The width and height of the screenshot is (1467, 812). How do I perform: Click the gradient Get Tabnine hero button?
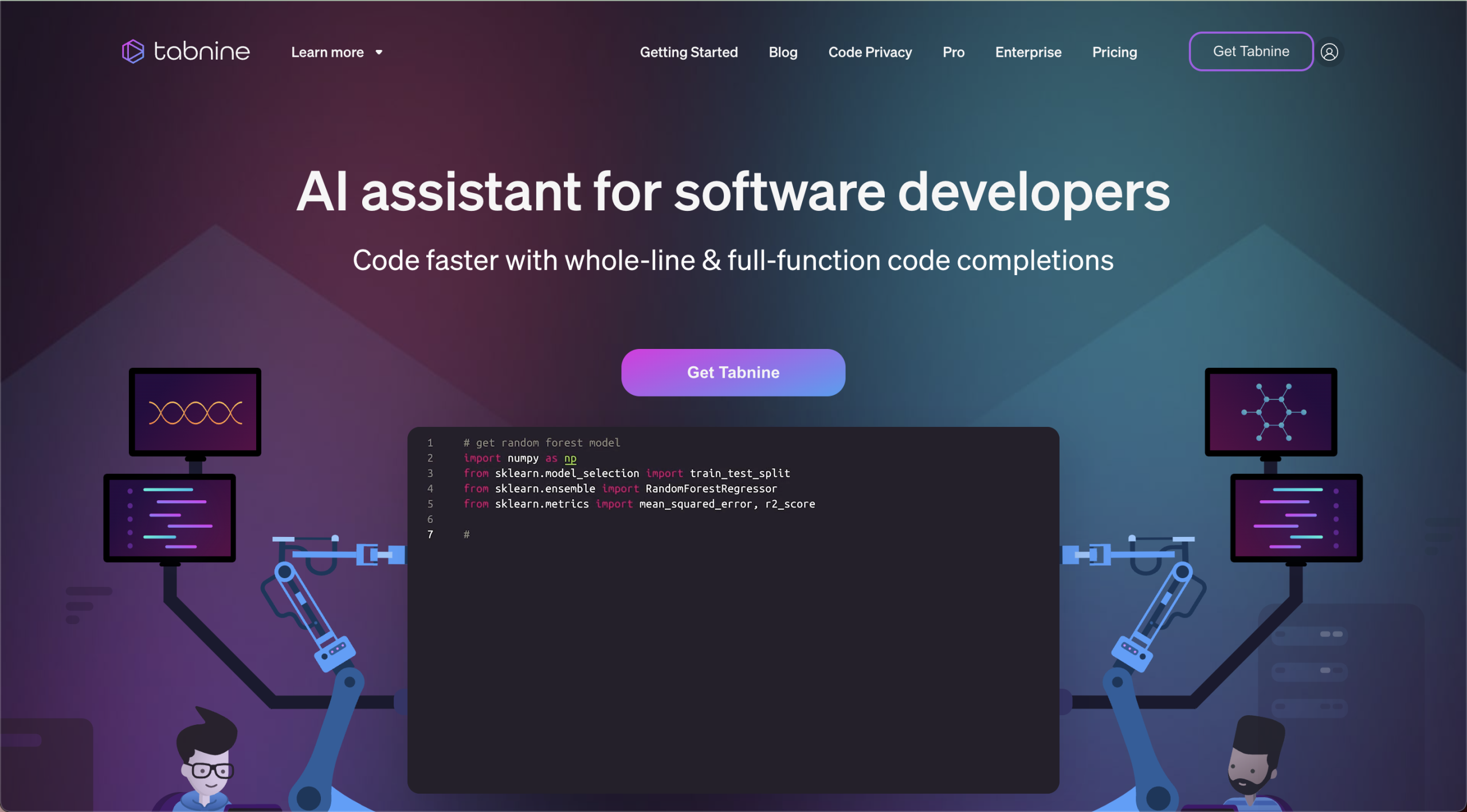(x=733, y=372)
